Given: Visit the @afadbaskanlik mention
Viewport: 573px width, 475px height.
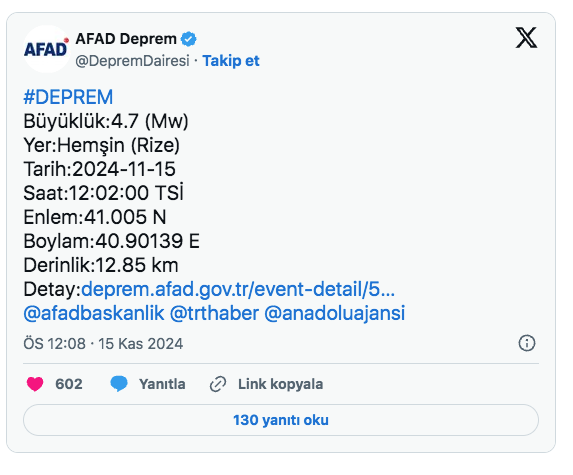Looking at the screenshot, I should point(94,314).
